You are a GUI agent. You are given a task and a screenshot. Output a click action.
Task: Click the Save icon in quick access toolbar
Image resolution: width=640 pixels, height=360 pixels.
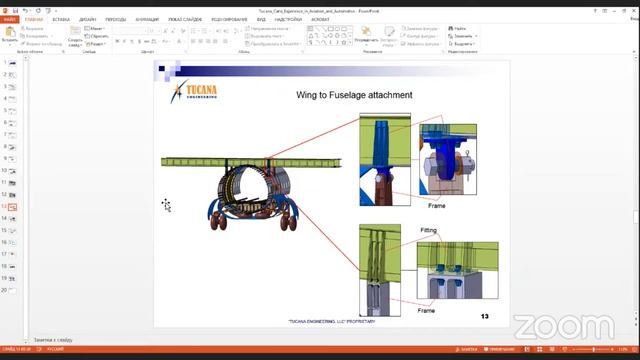tap(16, 11)
